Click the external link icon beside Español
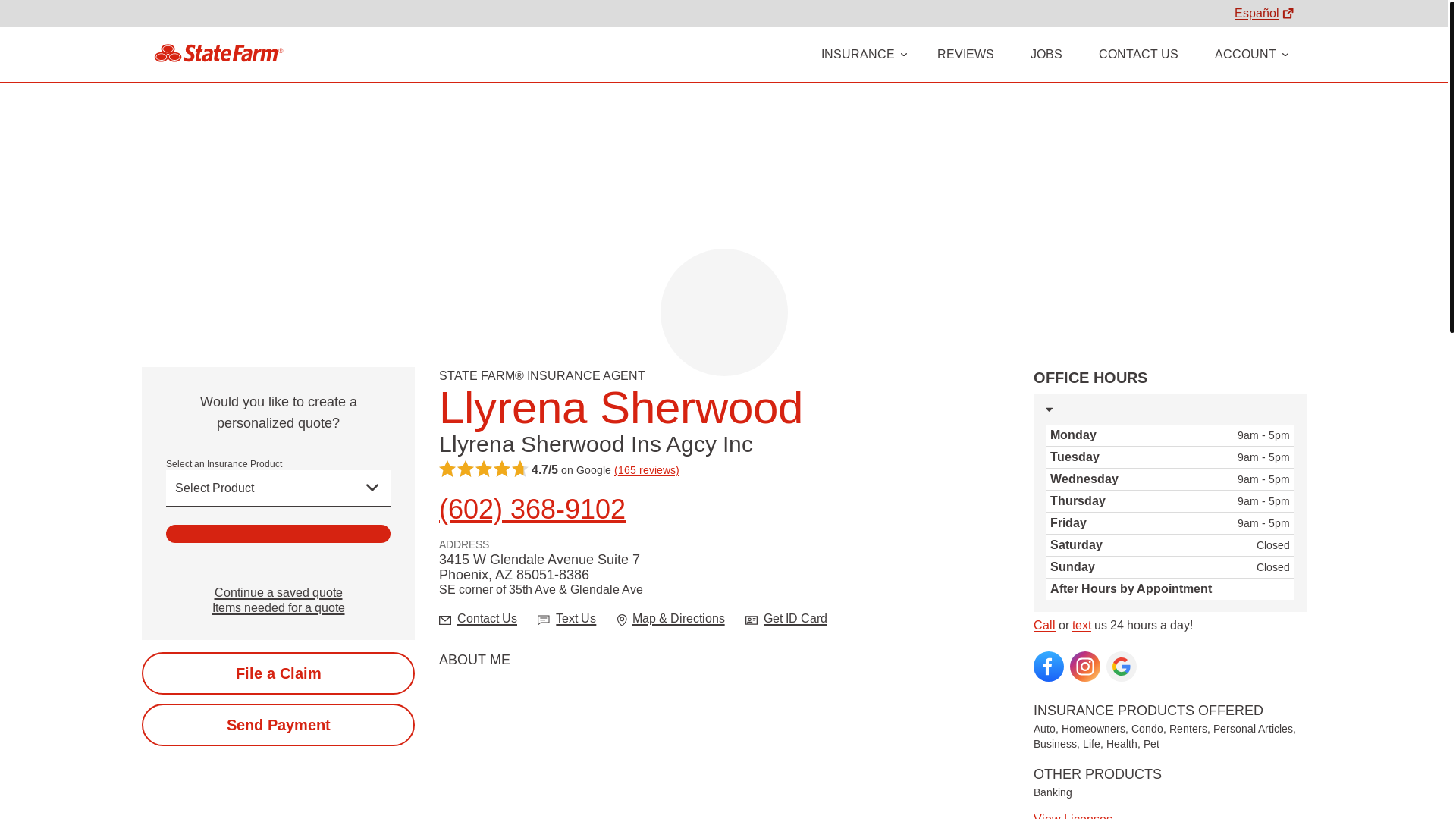Viewport: 1456px width, 819px height. point(1288,14)
